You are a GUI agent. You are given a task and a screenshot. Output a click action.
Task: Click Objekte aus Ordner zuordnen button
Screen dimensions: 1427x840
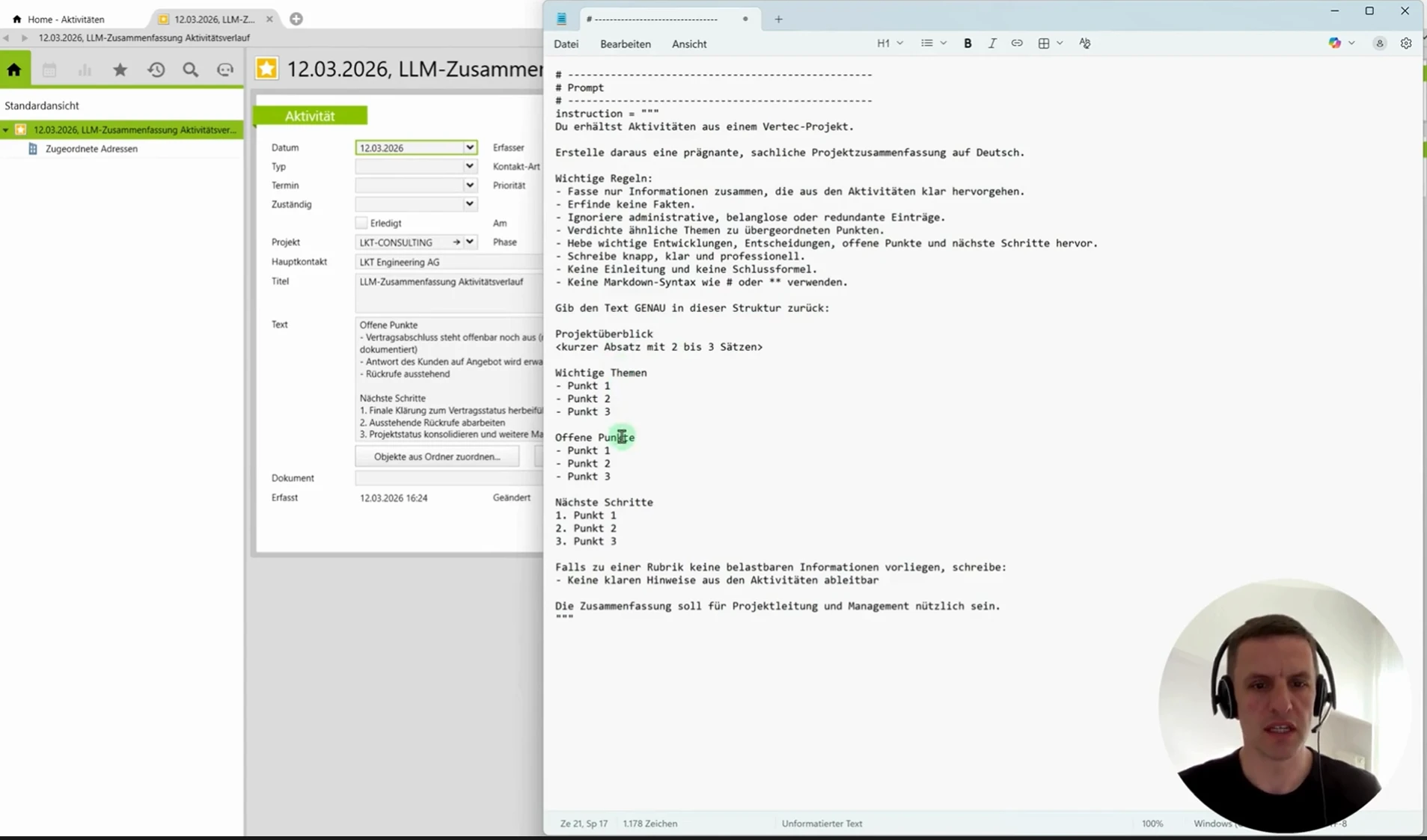tap(437, 456)
